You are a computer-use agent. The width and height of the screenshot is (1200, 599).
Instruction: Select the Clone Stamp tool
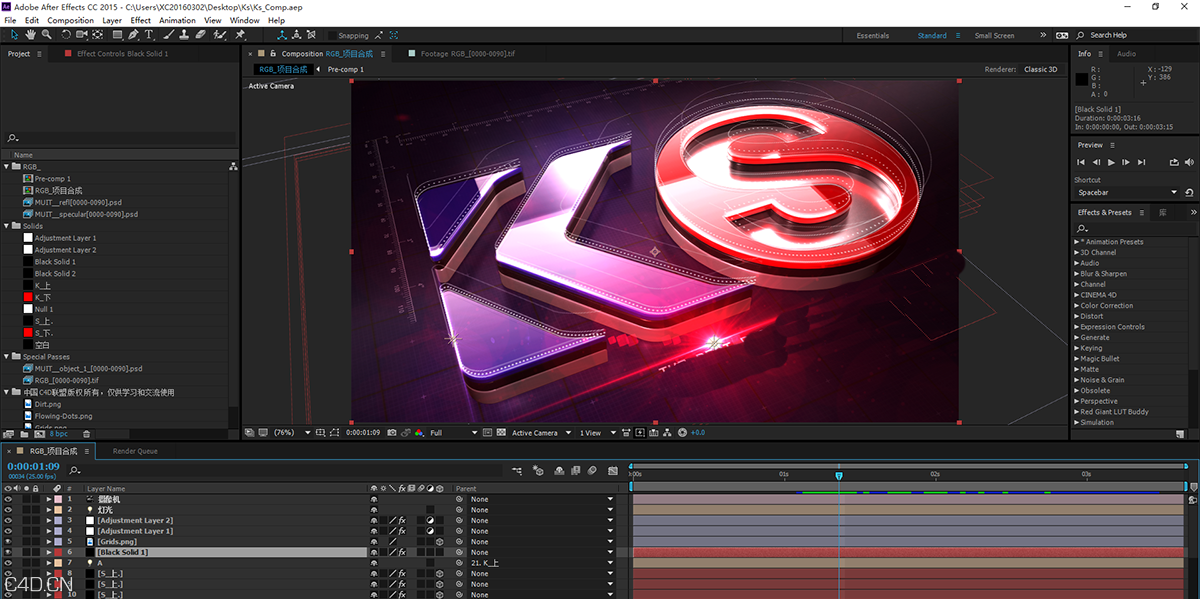(184, 34)
